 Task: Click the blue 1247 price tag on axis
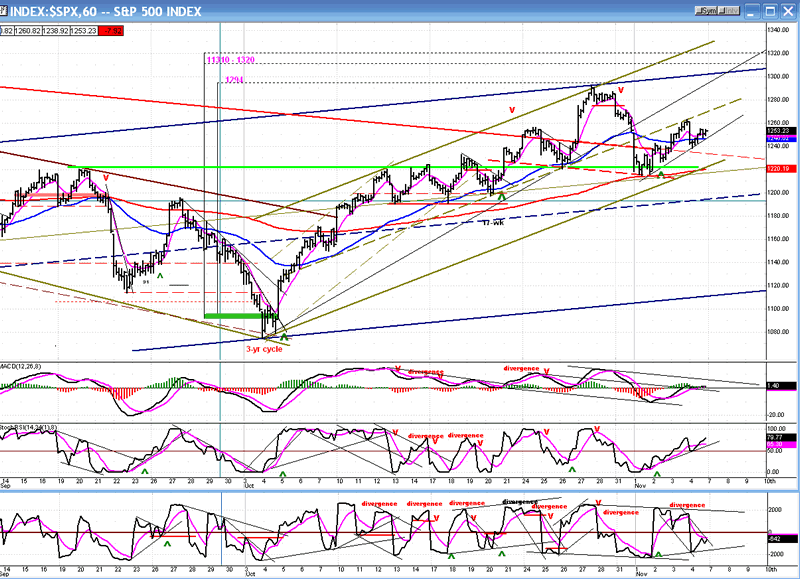point(779,138)
